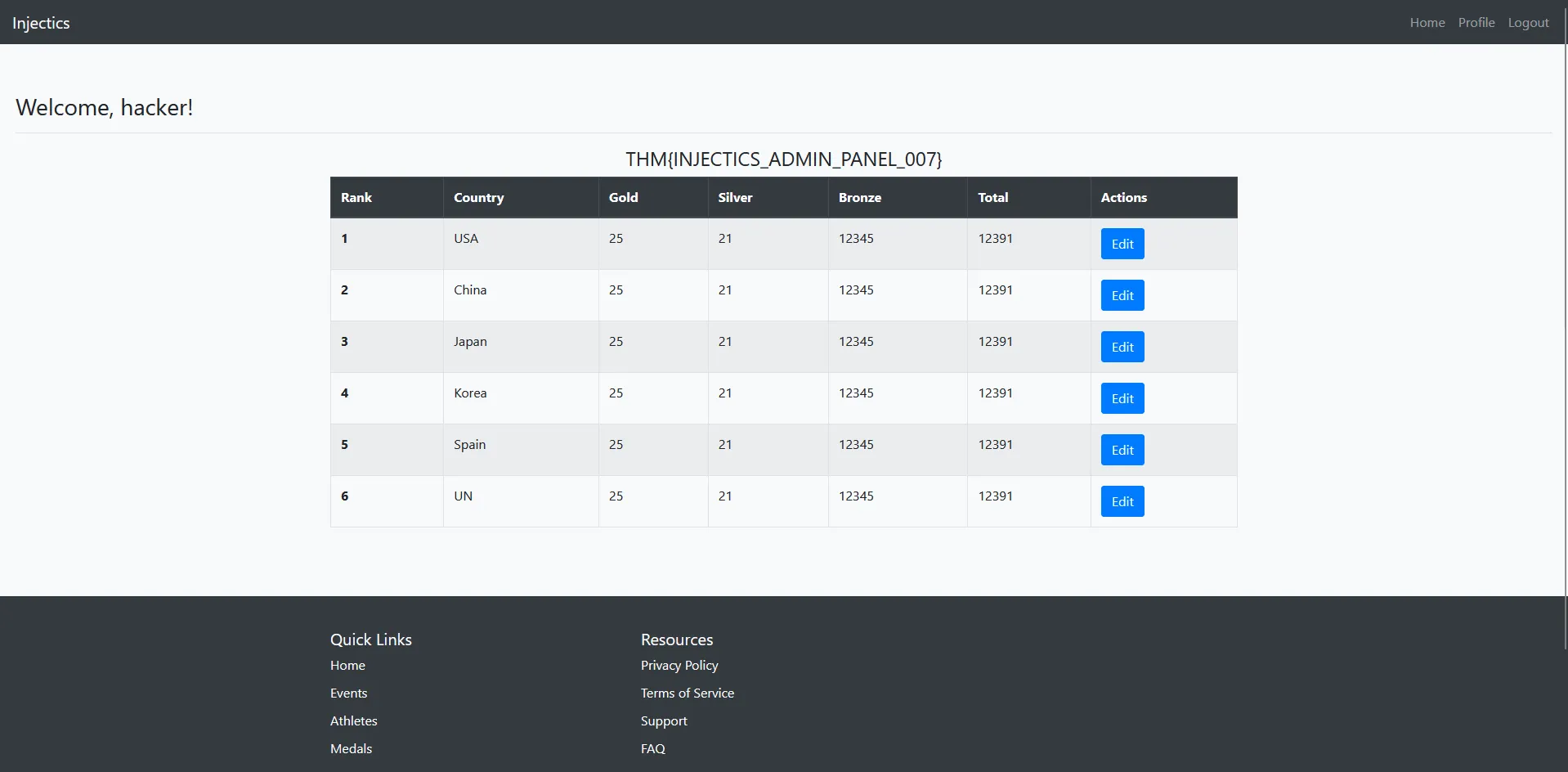Open the Profile page

click(x=1475, y=22)
